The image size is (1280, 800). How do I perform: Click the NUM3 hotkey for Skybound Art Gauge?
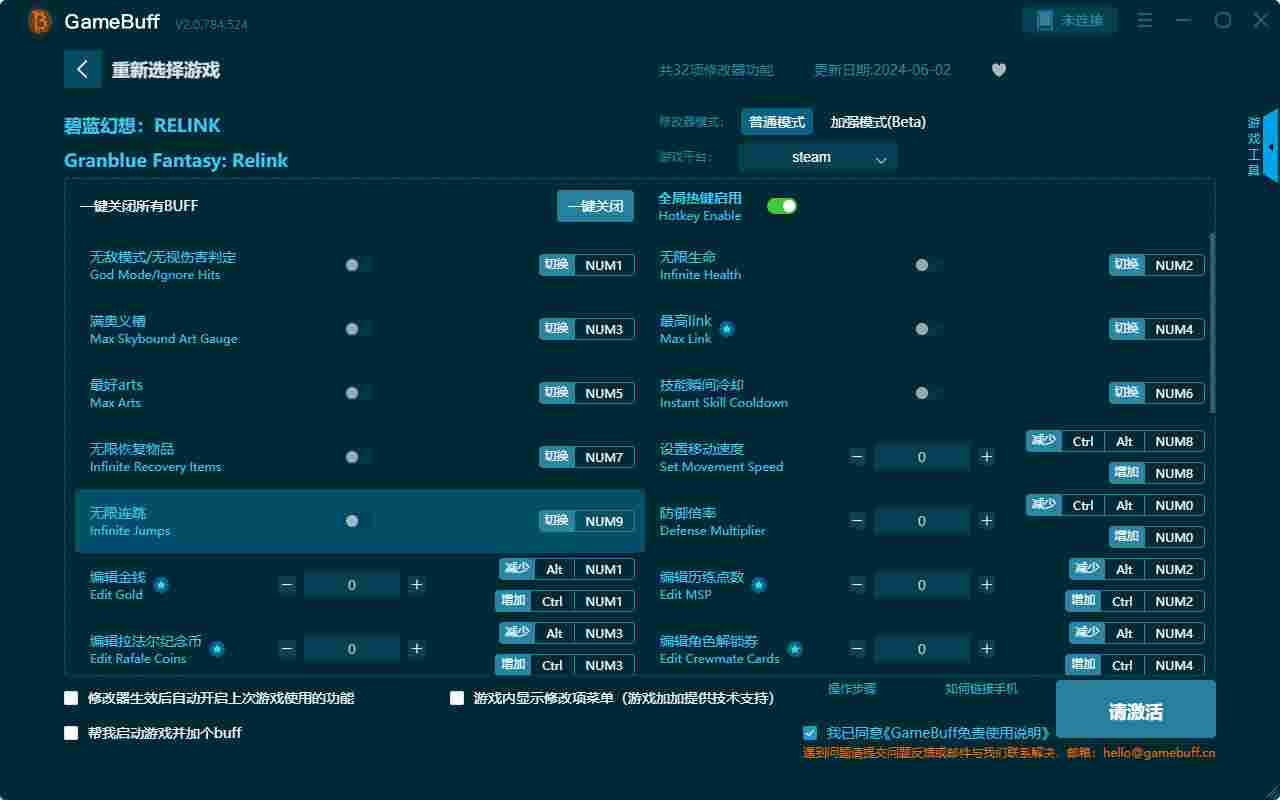(604, 329)
